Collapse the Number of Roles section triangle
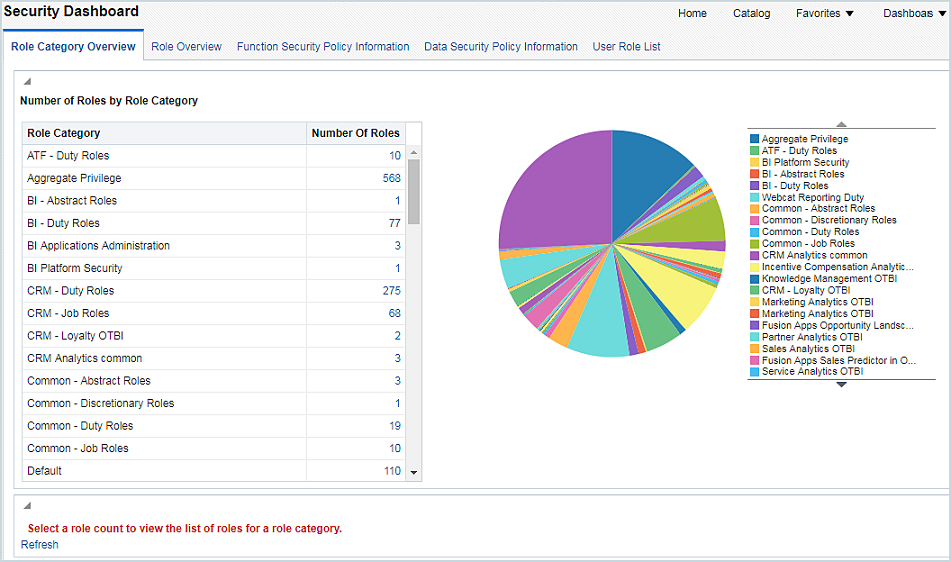 click(27, 82)
